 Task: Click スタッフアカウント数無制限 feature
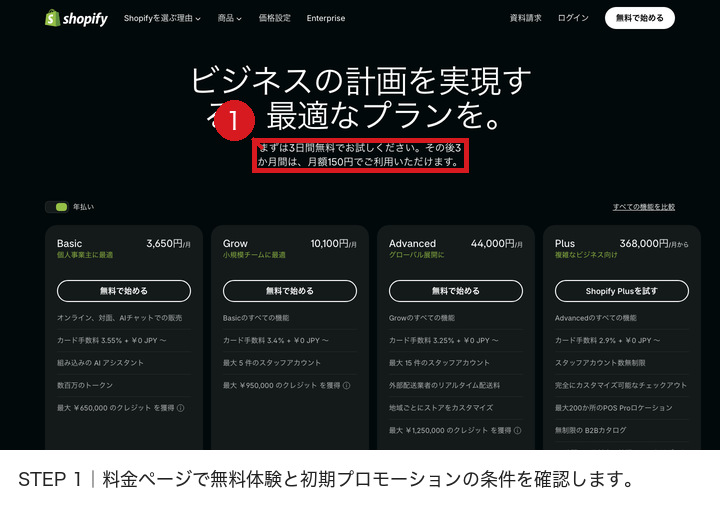600,363
